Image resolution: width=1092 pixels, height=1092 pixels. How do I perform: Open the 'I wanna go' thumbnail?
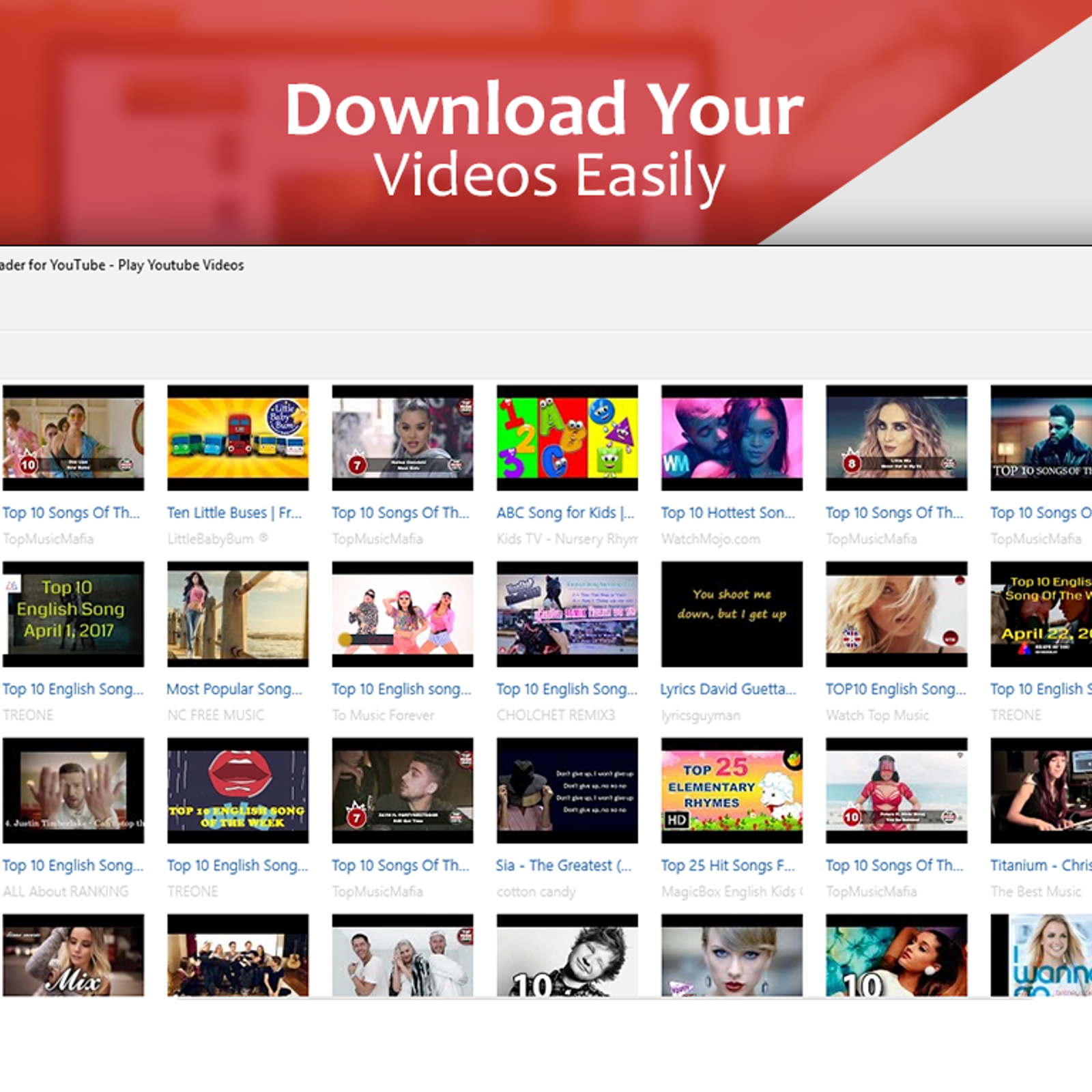click(x=1041, y=955)
